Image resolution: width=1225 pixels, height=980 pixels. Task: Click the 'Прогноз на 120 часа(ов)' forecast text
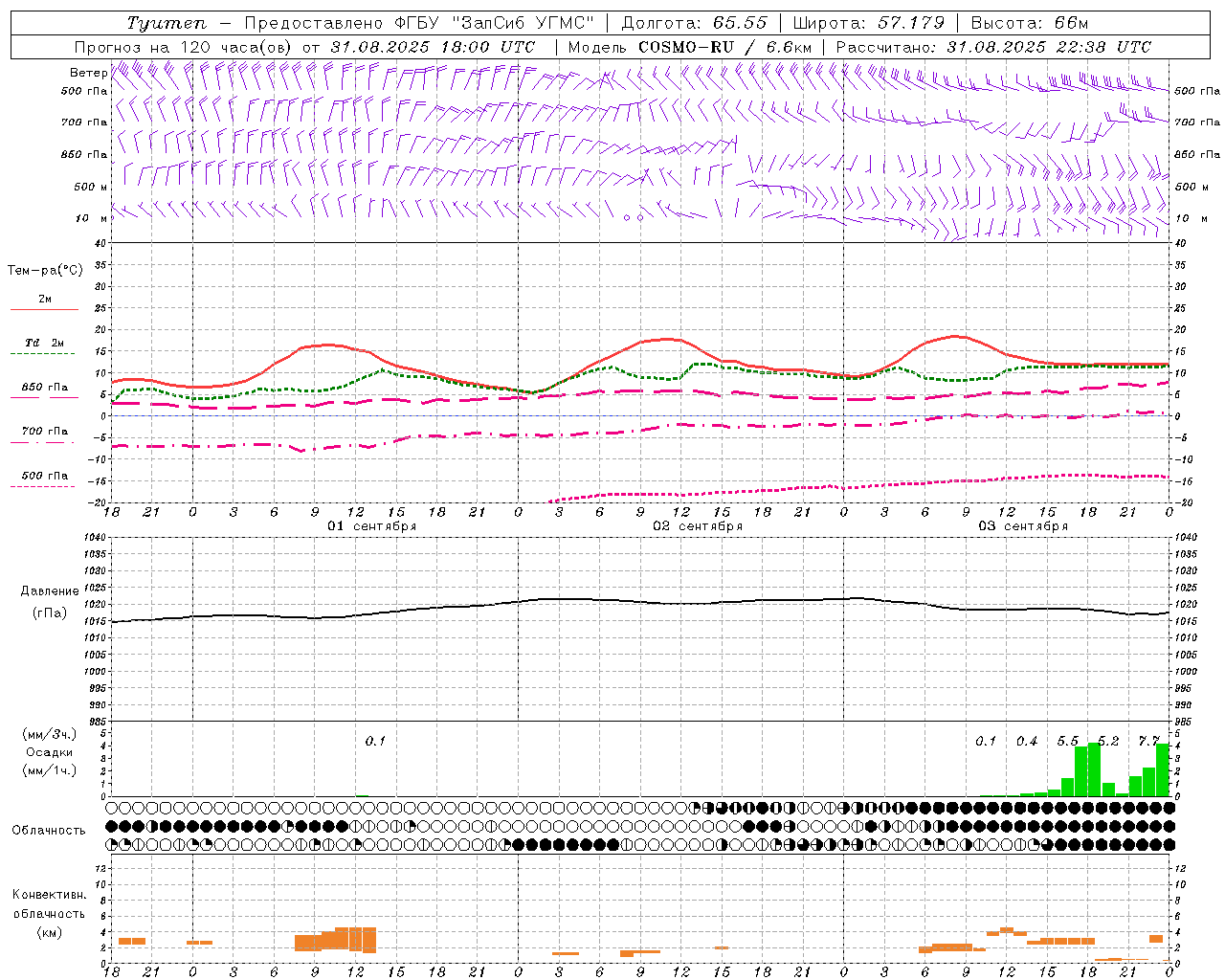click(x=185, y=47)
